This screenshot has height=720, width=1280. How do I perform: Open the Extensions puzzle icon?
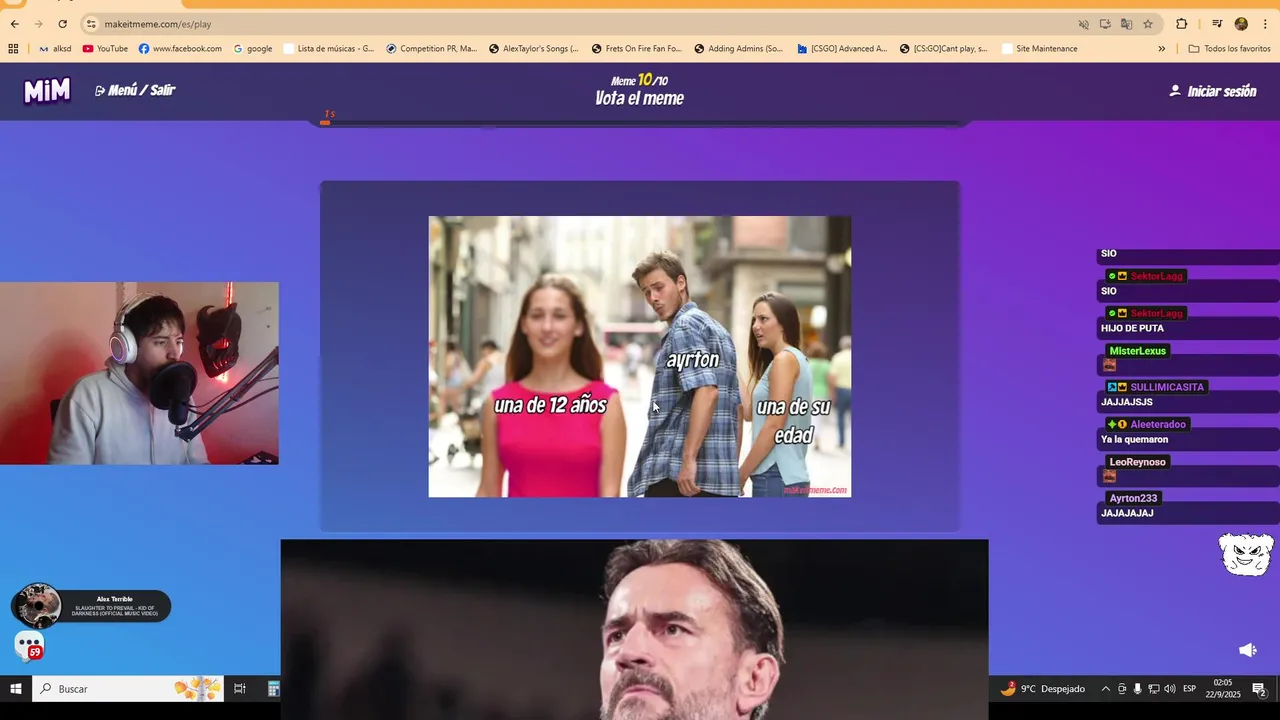(x=1181, y=24)
